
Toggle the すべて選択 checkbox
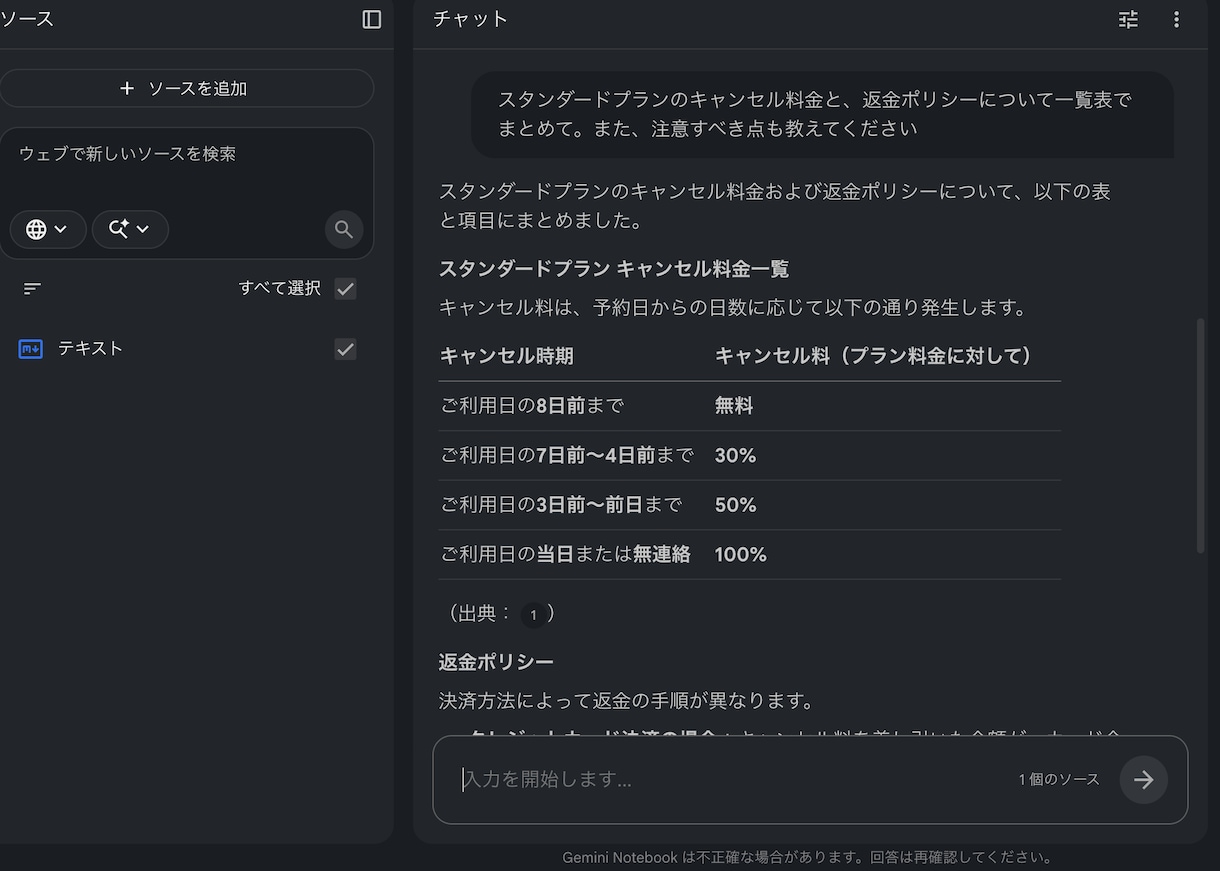click(345, 289)
